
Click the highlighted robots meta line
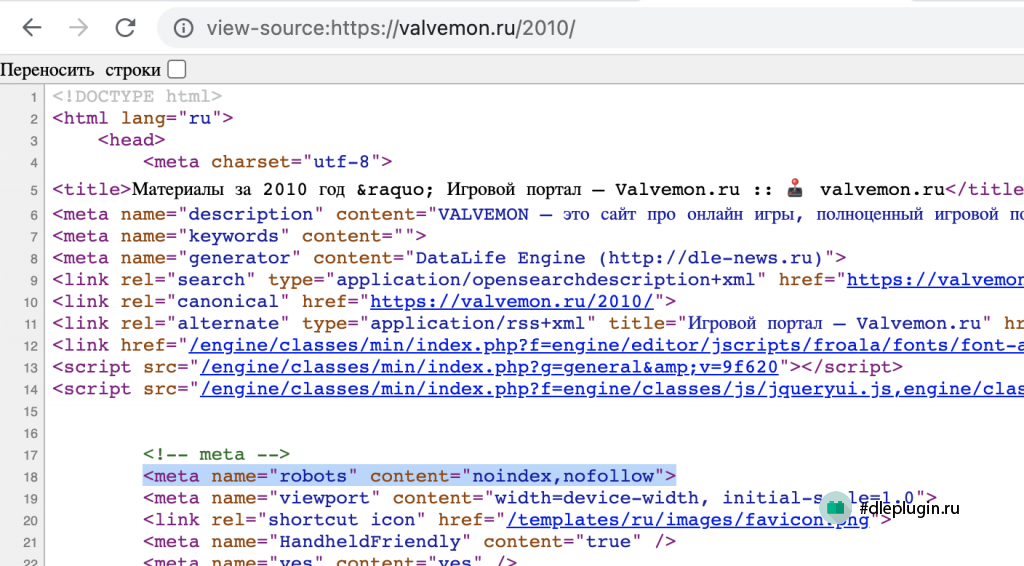click(409, 476)
